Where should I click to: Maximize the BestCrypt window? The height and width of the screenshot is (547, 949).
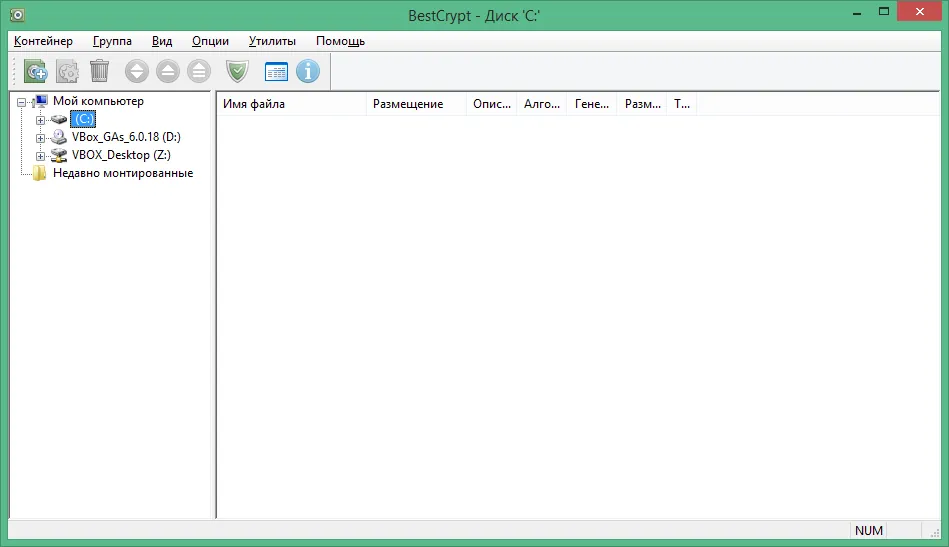click(884, 11)
